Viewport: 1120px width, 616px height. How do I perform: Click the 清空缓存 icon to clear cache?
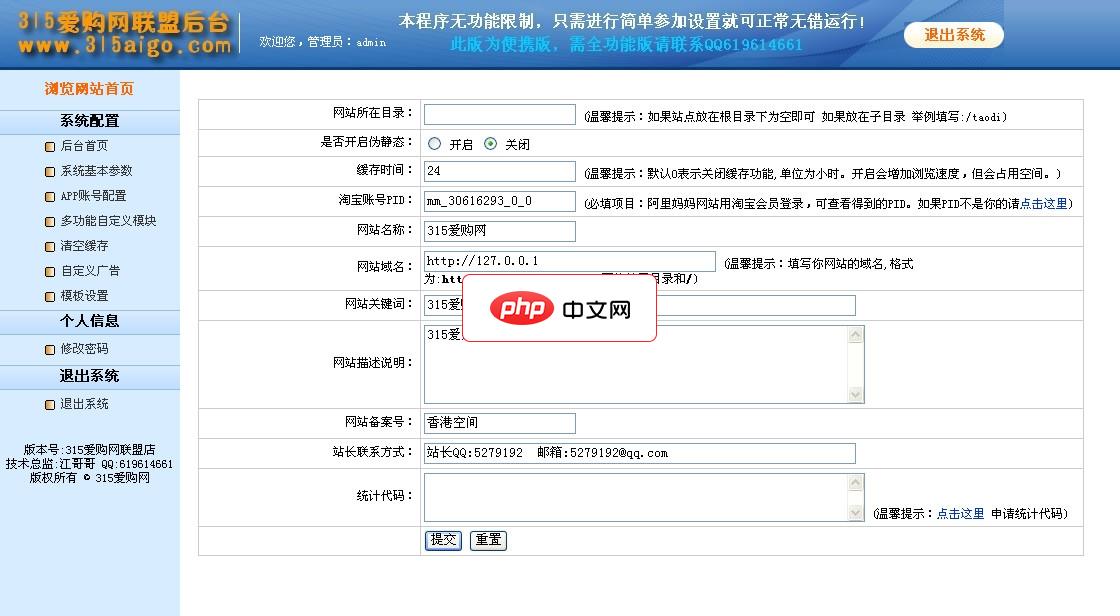(x=50, y=246)
